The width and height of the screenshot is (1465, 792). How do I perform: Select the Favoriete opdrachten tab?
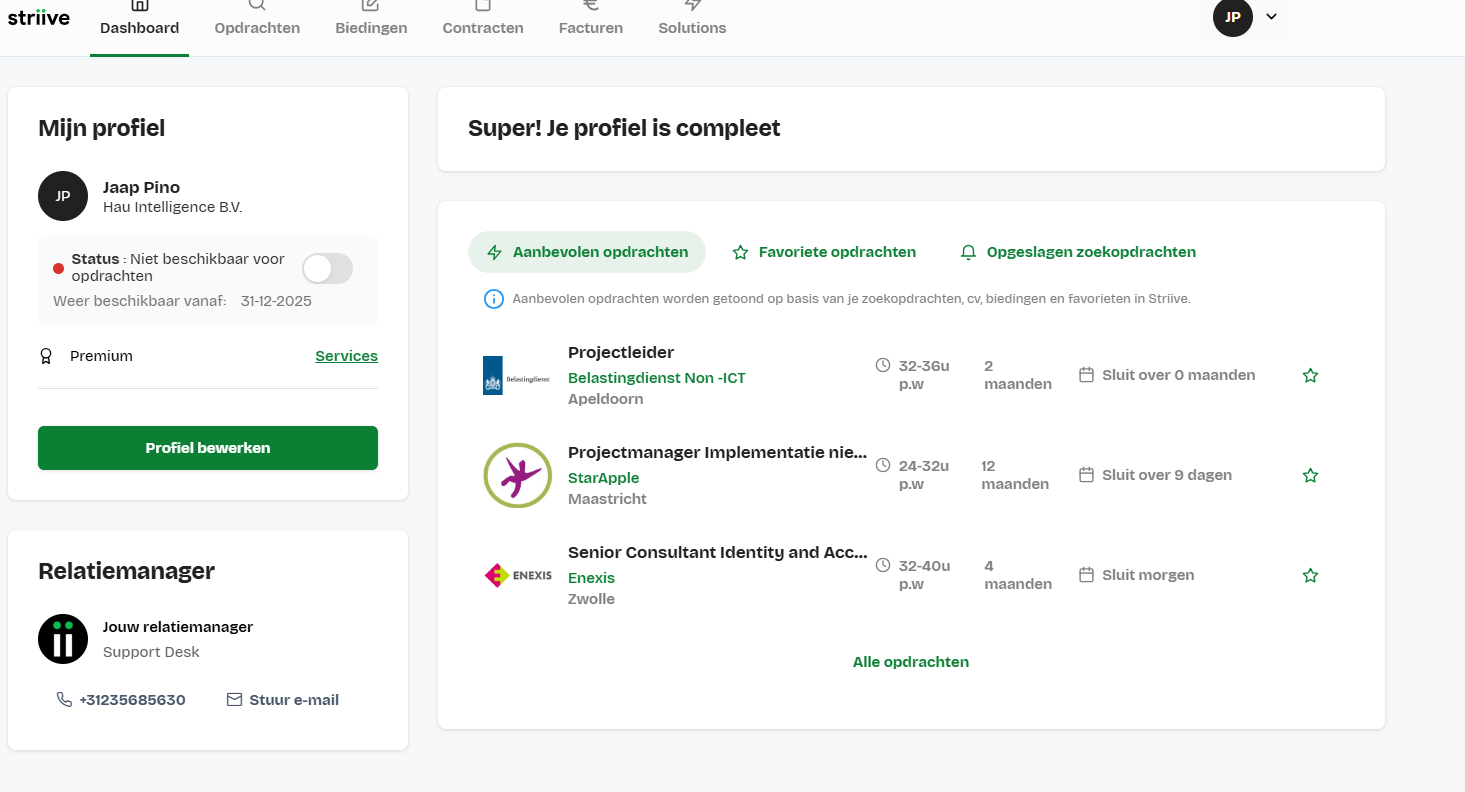pos(824,252)
